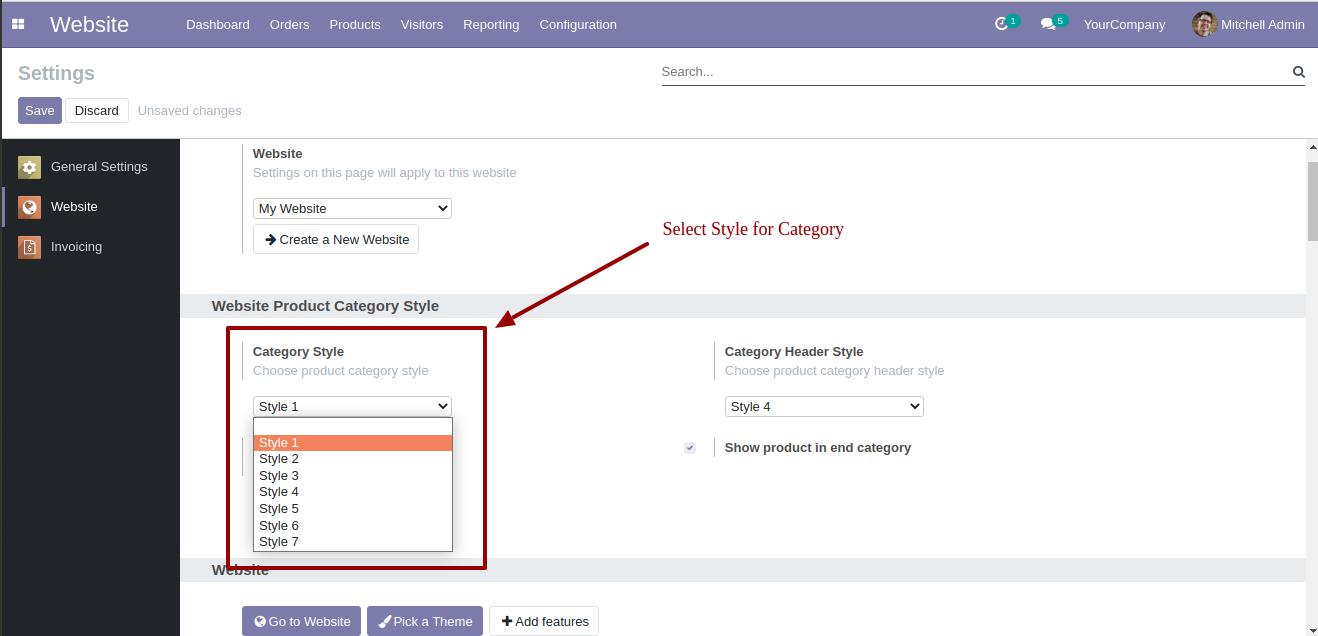Expand the Category Style dropdown
The height and width of the screenshot is (636, 1318).
click(352, 406)
